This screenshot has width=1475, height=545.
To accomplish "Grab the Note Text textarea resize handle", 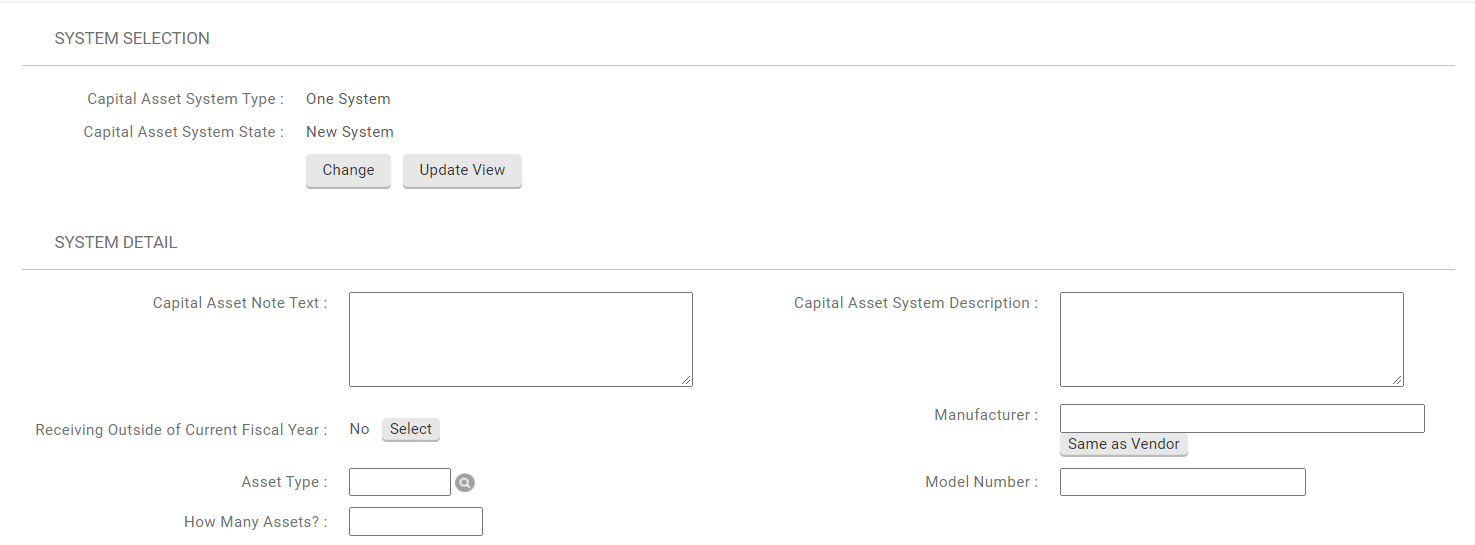I will [x=687, y=381].
